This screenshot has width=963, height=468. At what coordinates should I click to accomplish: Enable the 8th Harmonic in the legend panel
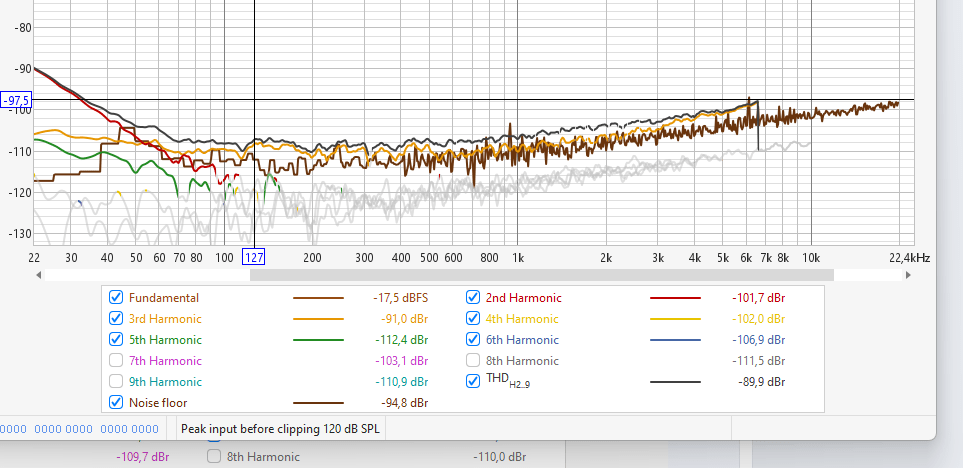(473, 361)
